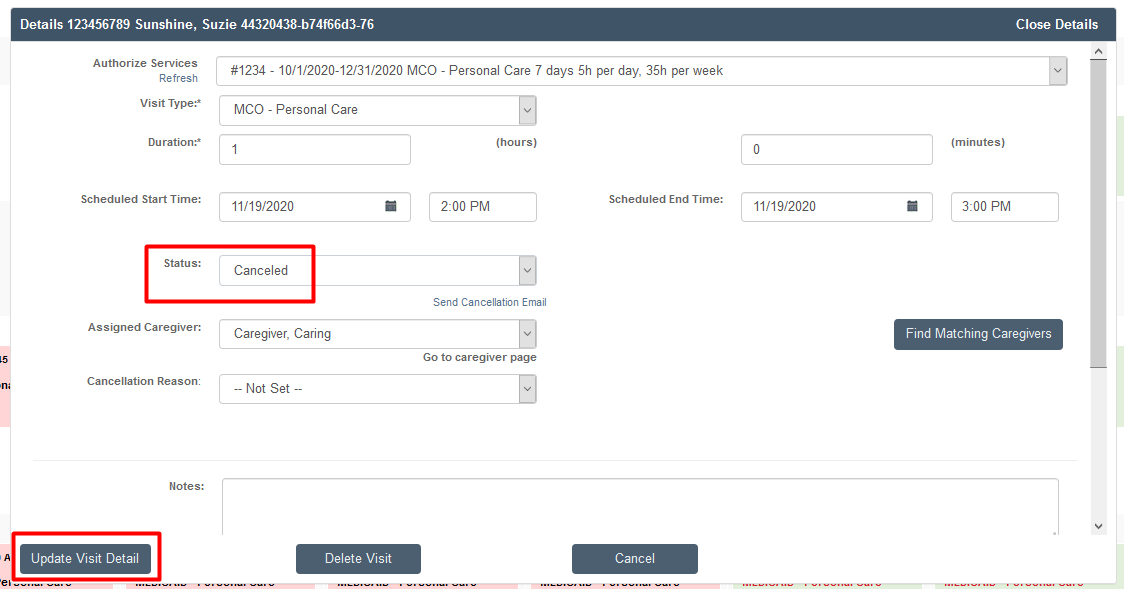Click the Visit Type dropdown arrow

pyautogui.click(x=526, y=110)
